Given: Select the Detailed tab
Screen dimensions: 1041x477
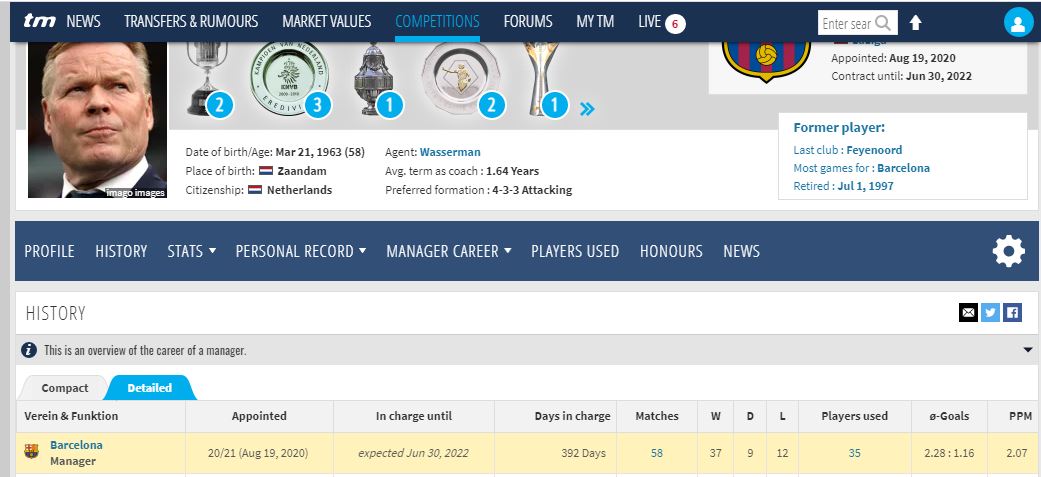Looking at the screenshot, I should (149, 388).
